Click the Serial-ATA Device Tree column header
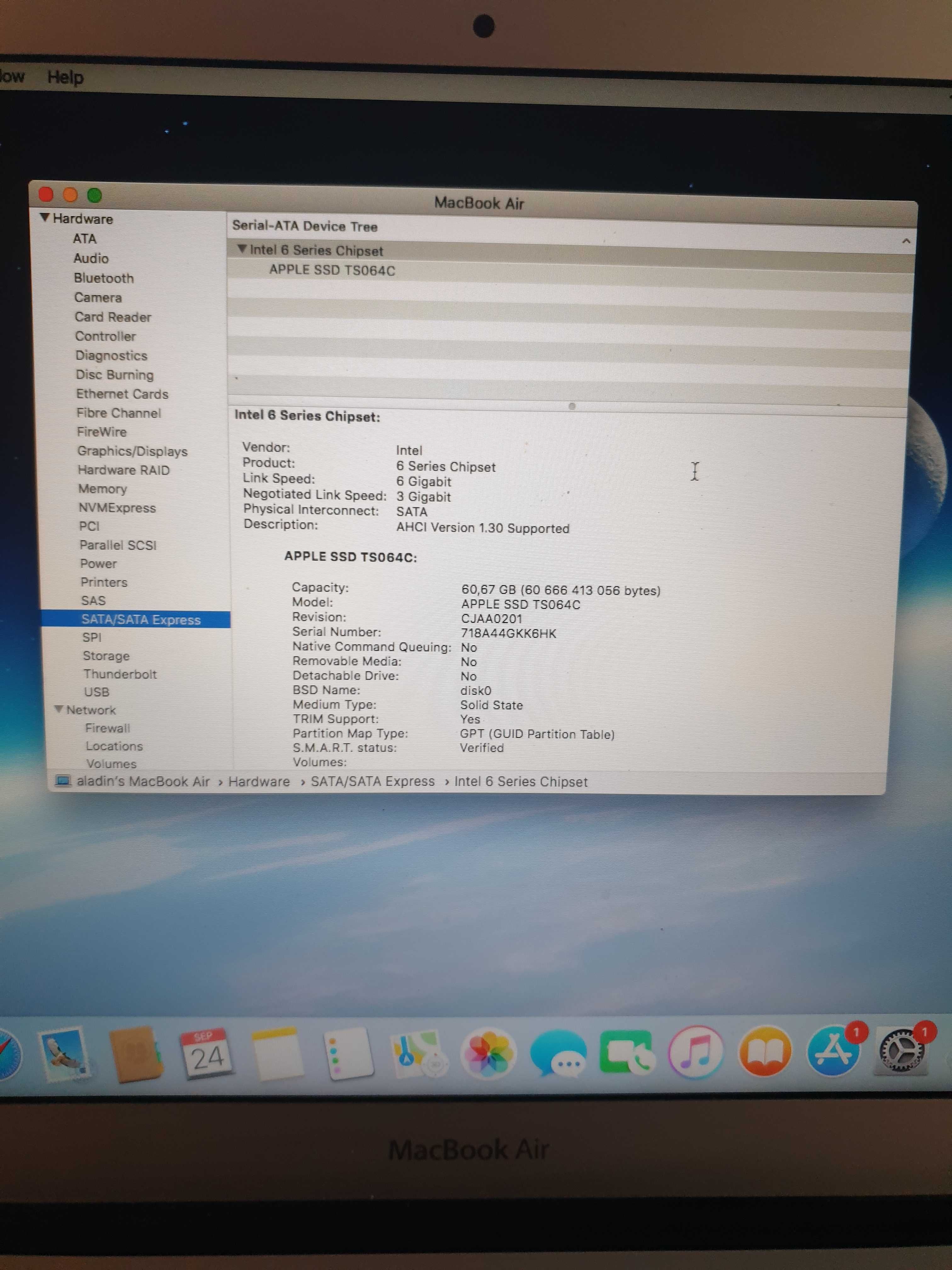Image resolution: width=952 pixels, height=1270 pixels. click(x=305, y=226)
